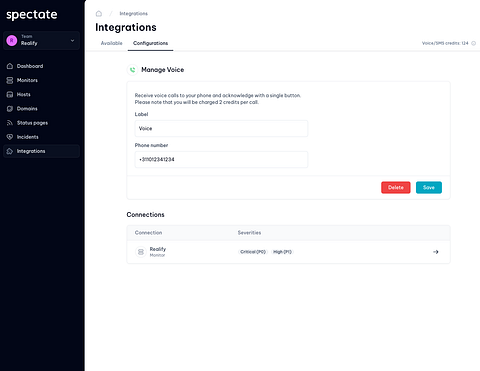The width and height of the screenshot is (480, 371).
Task: Click the Voice/SMS credits info icon
Action: tap(473, 43)
